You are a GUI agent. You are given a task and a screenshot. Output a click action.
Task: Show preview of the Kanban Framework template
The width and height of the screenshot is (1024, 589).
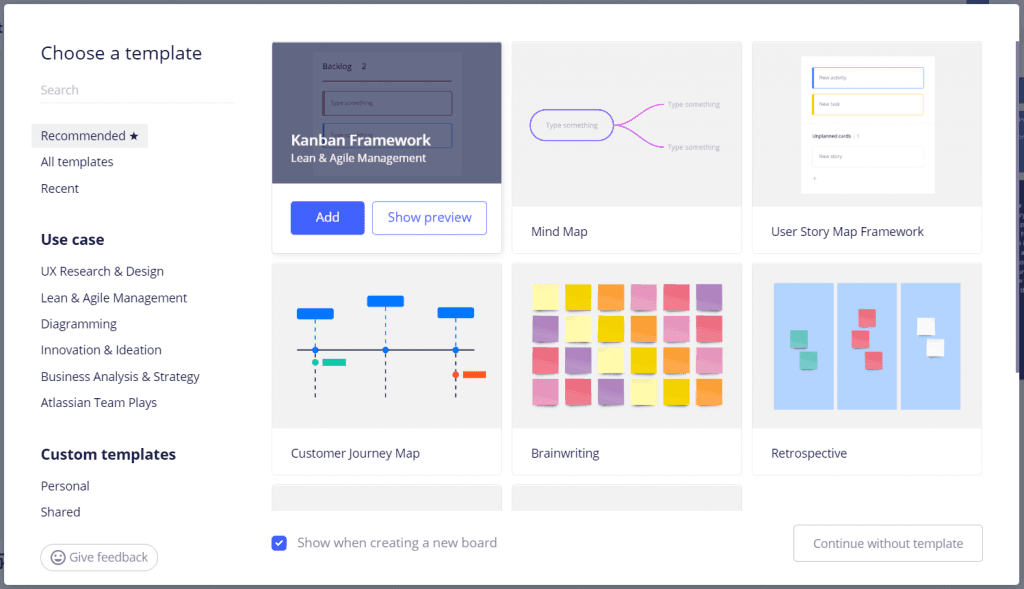coord(429,217)
